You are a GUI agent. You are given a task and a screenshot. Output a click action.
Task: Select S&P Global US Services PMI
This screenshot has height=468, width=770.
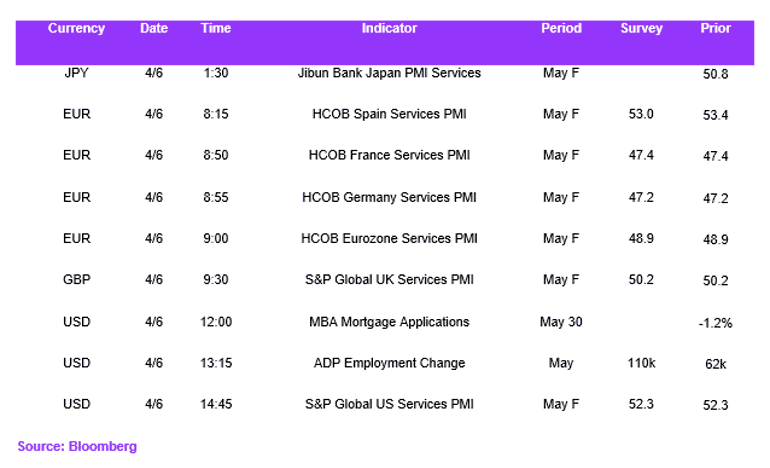(x=389, y=404)
